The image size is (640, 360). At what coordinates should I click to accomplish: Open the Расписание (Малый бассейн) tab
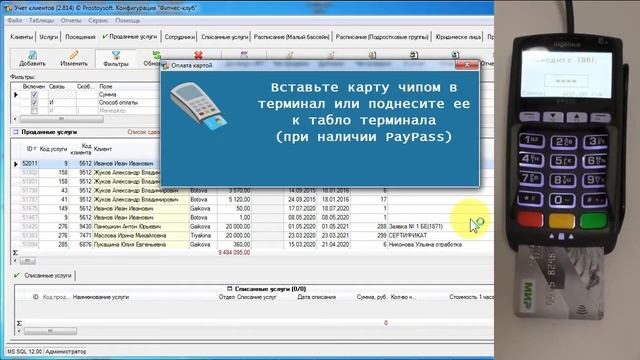click(291, 37)
